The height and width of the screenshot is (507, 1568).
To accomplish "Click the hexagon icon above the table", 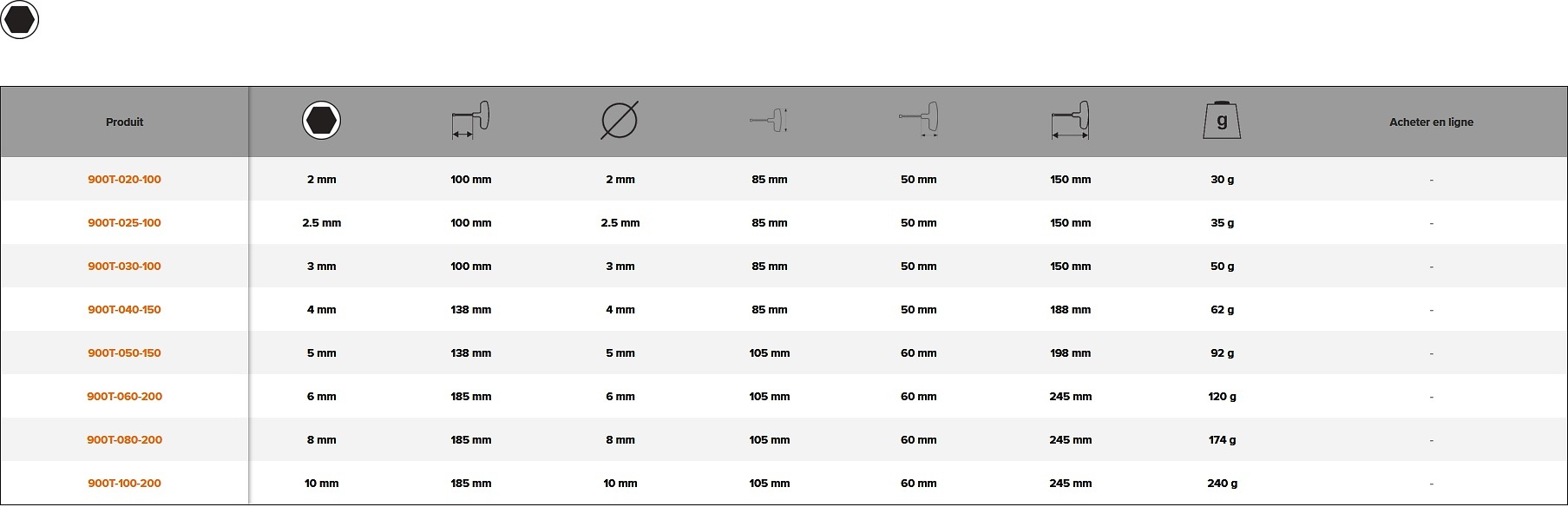I will (19, 19).
